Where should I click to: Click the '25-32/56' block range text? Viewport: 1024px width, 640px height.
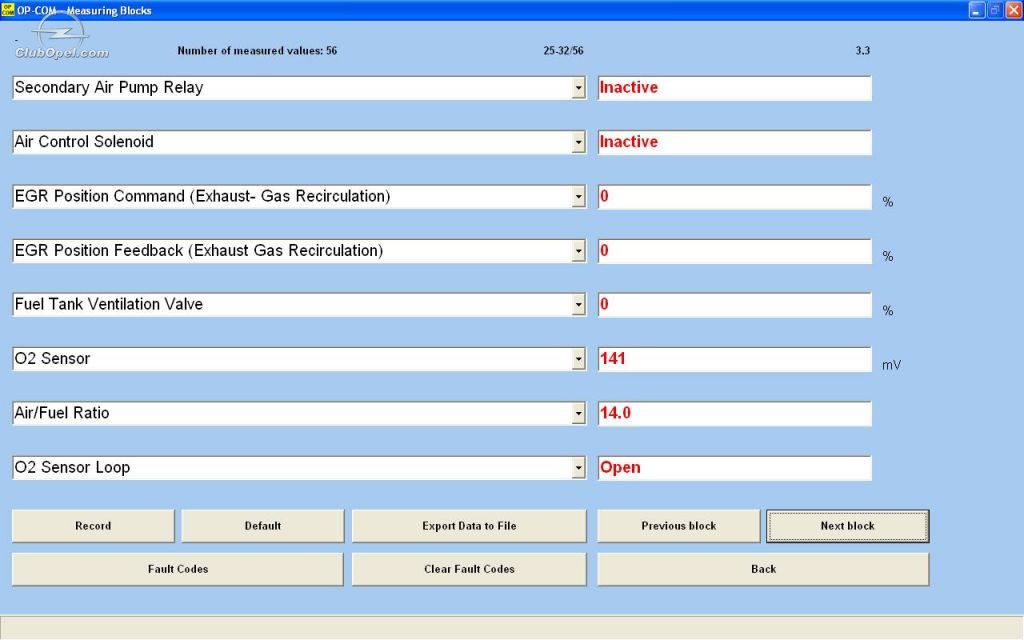pyautogui.click(x=563, y=50)
